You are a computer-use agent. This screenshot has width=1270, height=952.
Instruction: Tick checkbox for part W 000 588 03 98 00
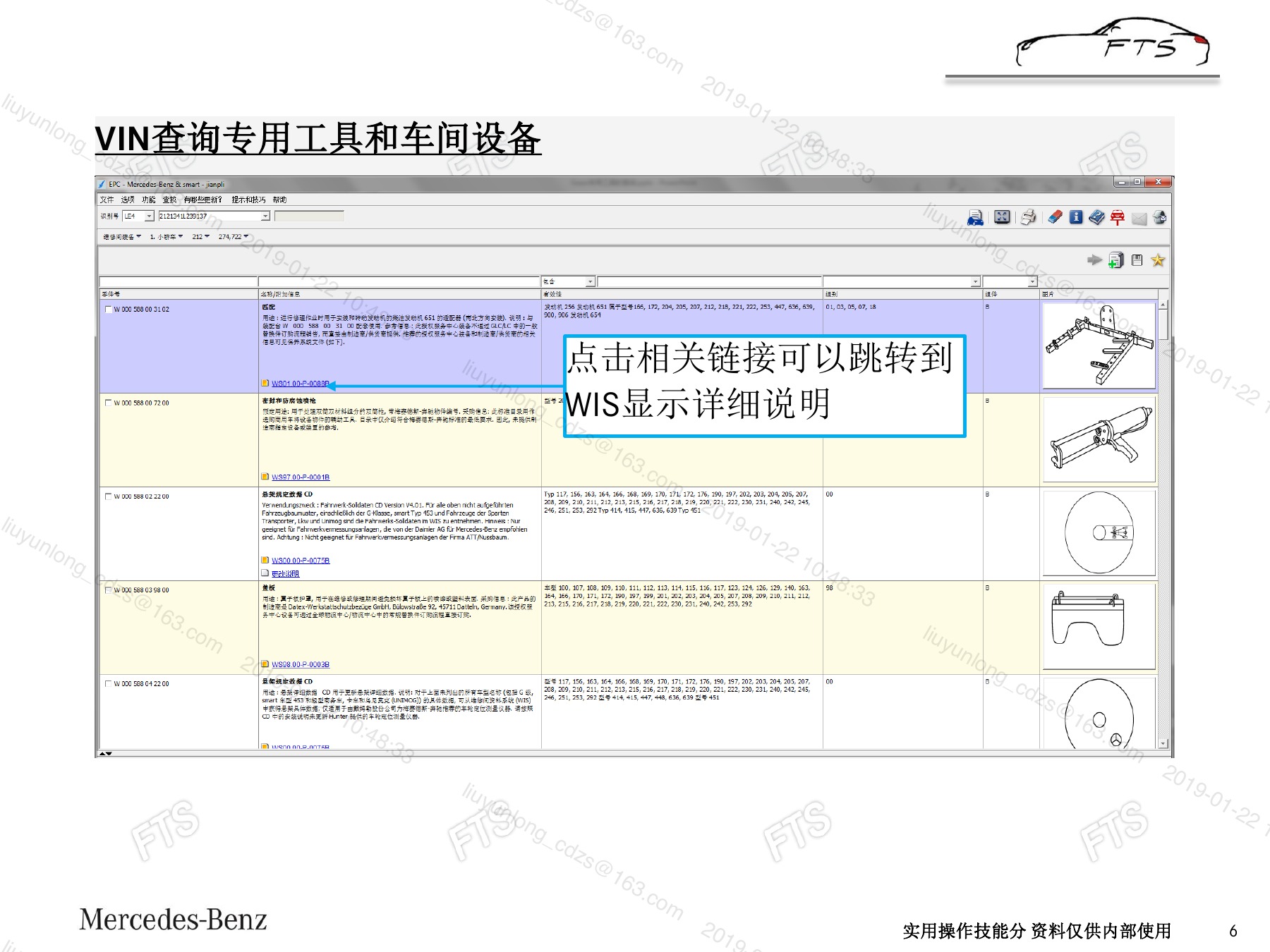point(108,590)
